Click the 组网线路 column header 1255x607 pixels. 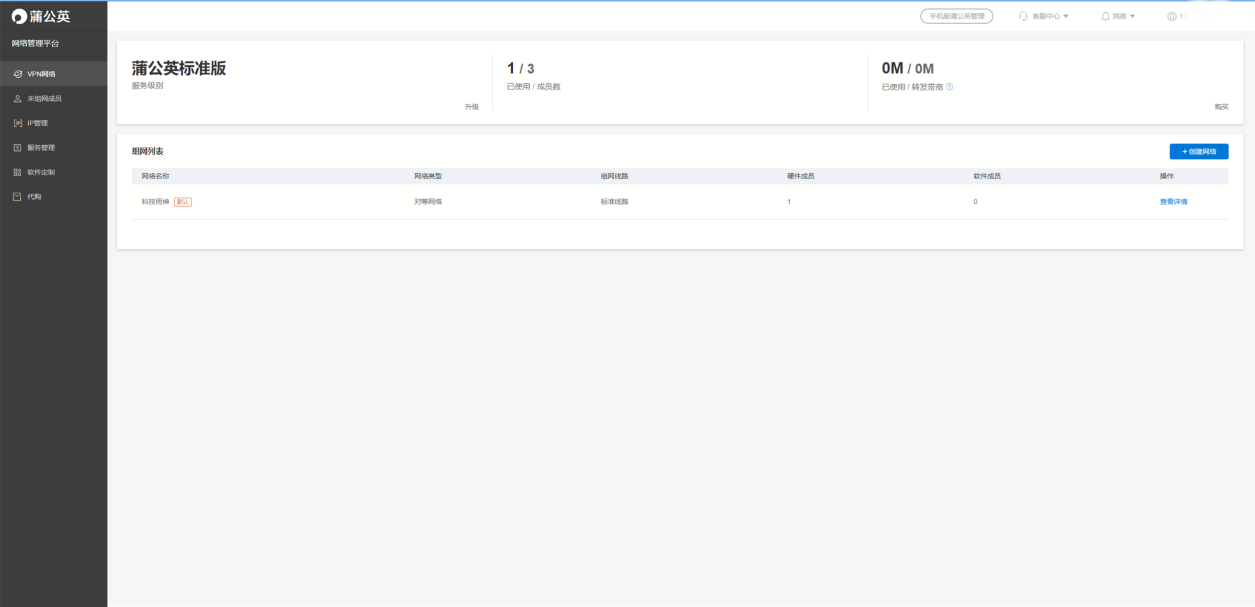[614, 176]
